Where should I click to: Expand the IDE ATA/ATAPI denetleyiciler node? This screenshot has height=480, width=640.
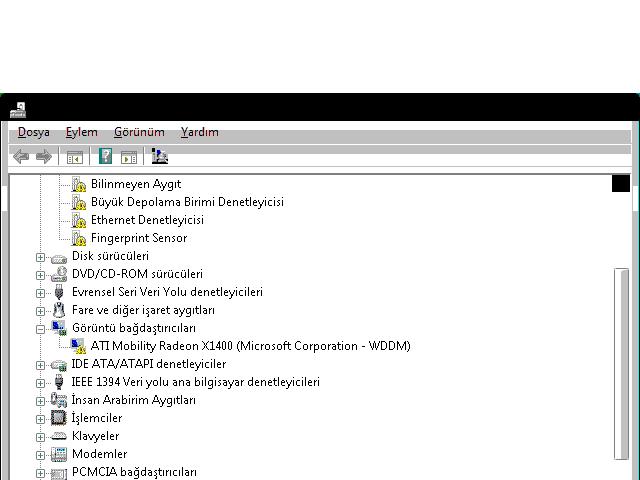(40, 365)
